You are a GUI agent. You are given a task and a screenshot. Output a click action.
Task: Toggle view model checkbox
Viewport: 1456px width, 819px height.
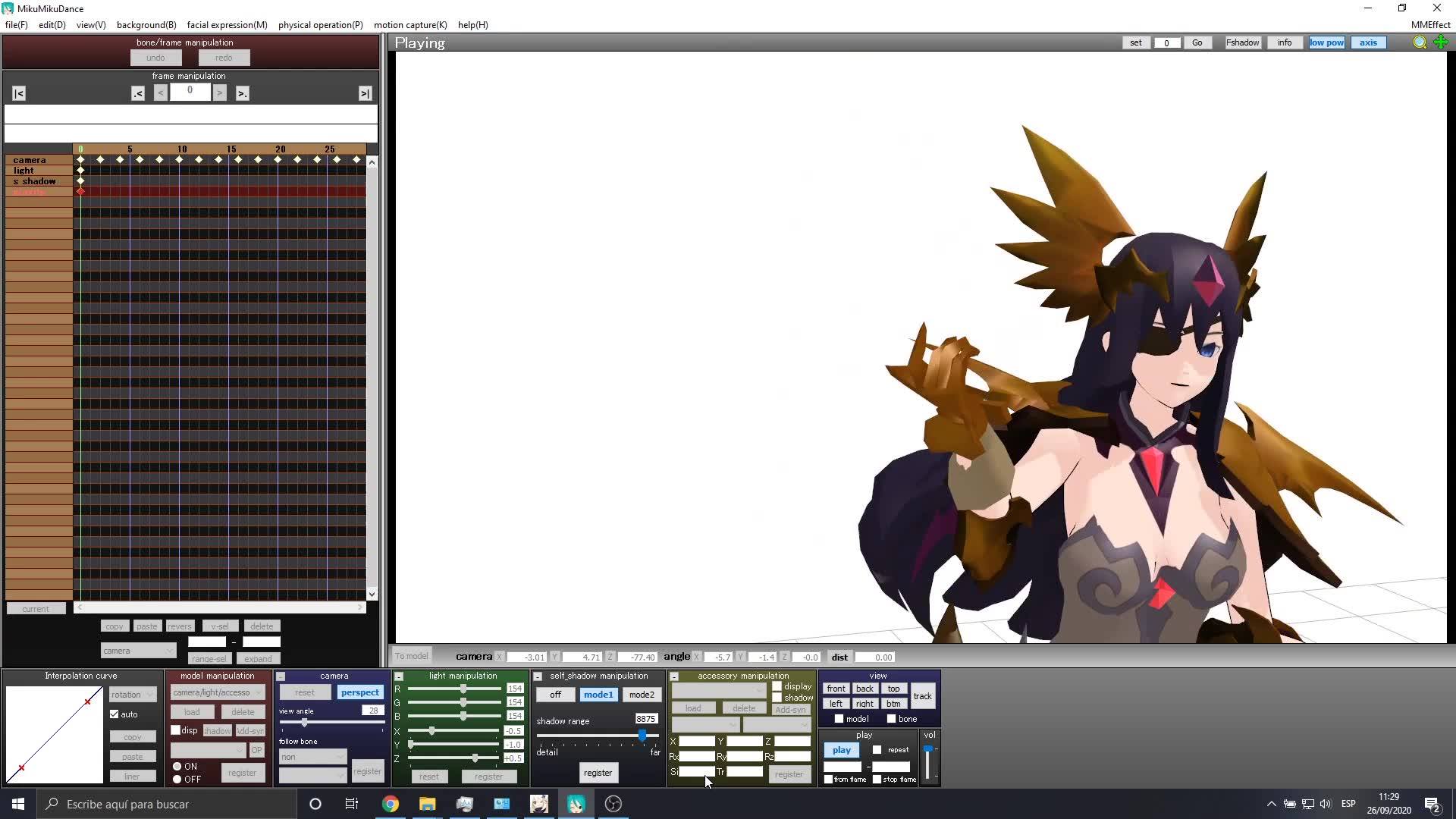point(839,719)
